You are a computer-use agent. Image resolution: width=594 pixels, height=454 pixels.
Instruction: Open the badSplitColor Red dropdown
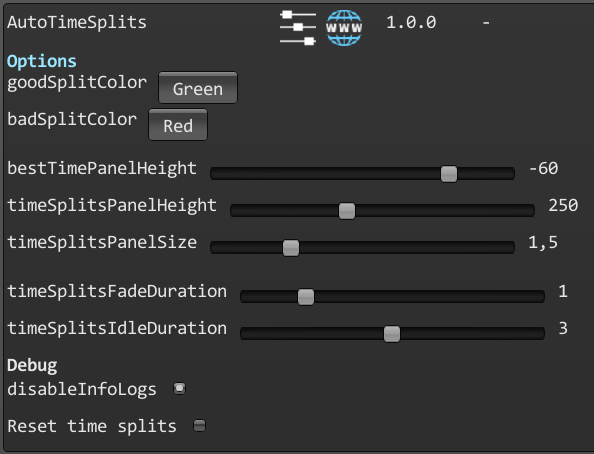click(x=178, y=125)
